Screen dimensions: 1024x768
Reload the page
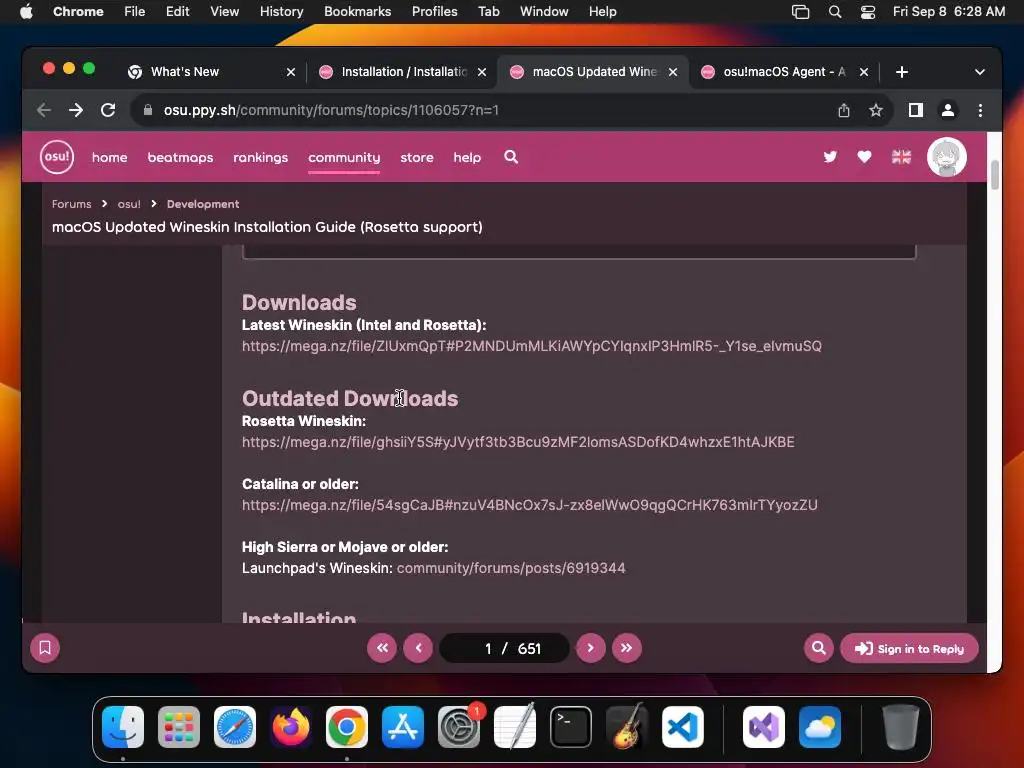pyautogui.click(x=108, y=110)
